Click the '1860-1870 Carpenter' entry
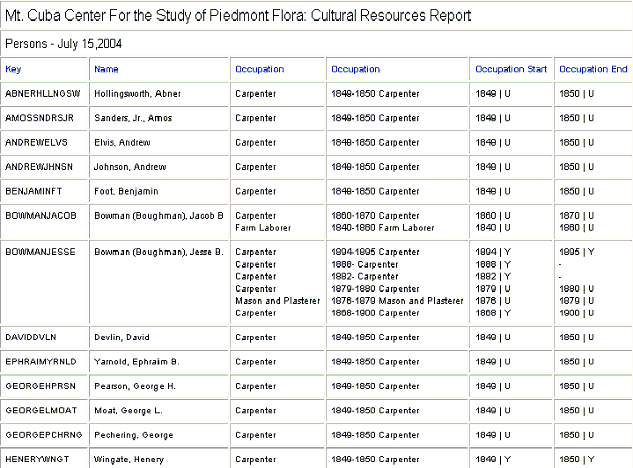 point(375,216)
